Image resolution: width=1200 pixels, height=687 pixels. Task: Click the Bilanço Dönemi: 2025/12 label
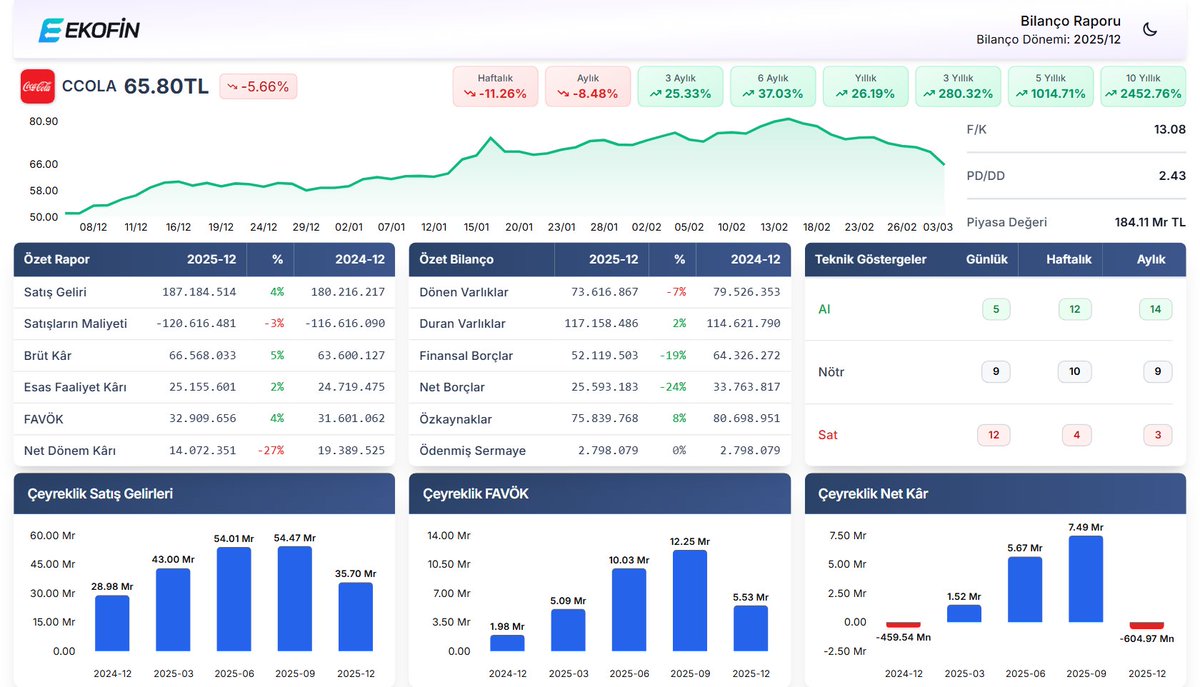tap(1048, 39)
